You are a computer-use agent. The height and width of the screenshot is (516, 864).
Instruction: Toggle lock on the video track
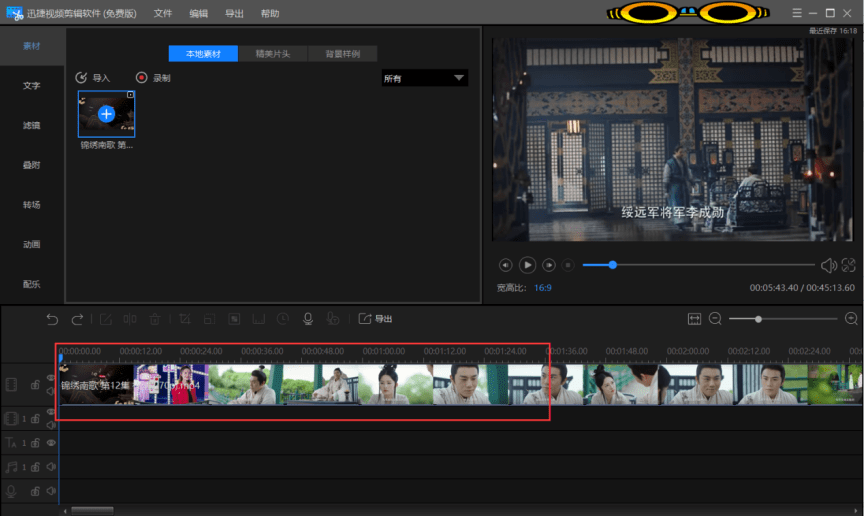click(x=35, y=386)
